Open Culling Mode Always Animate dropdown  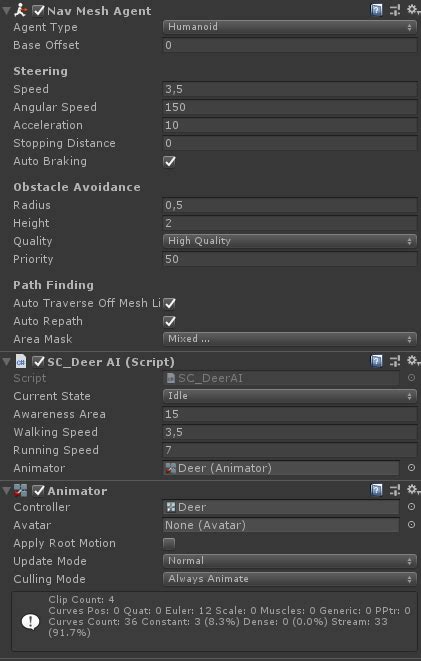point(290,579)
